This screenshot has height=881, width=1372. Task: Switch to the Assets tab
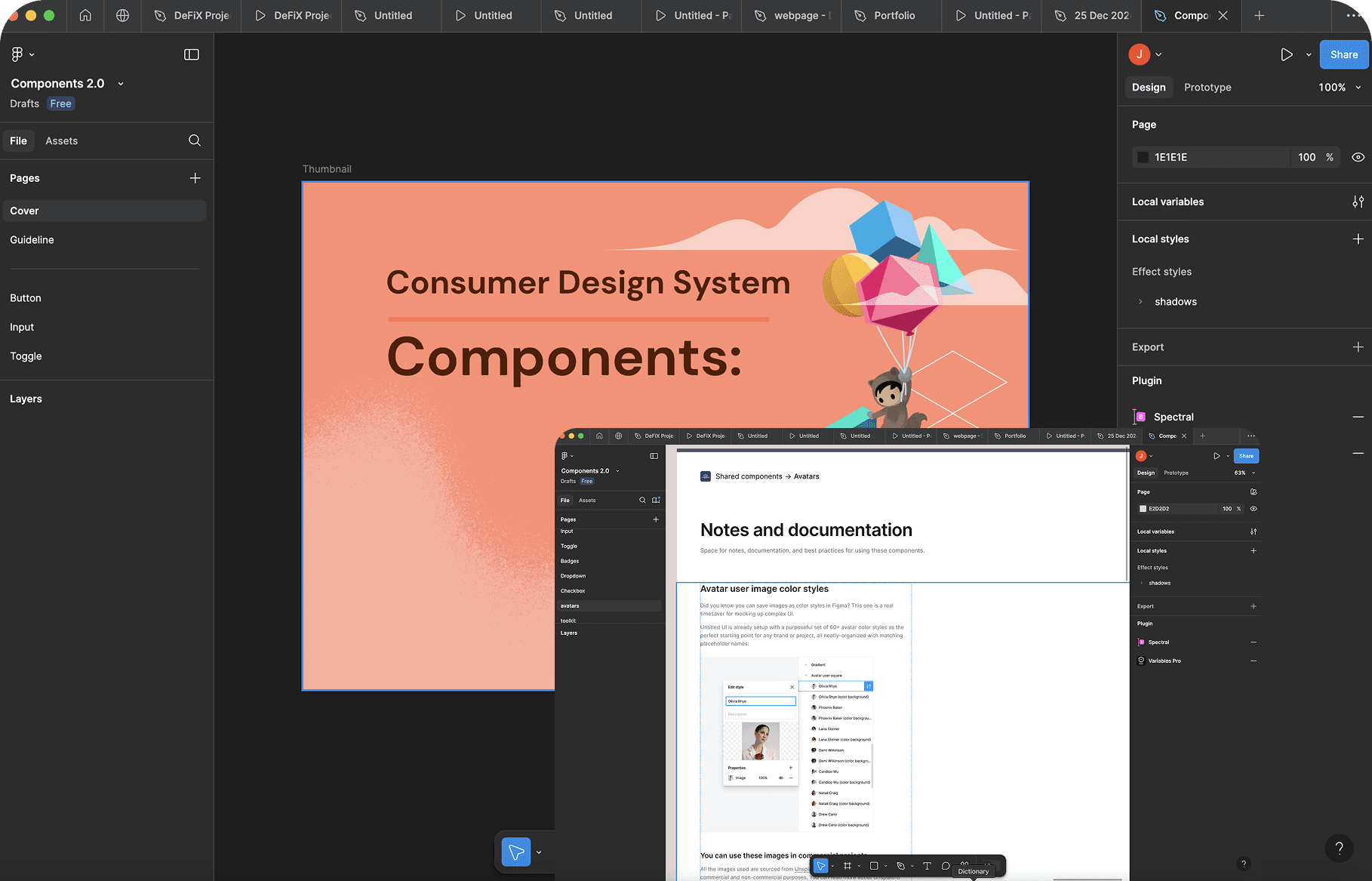click(x=61, y=141)
